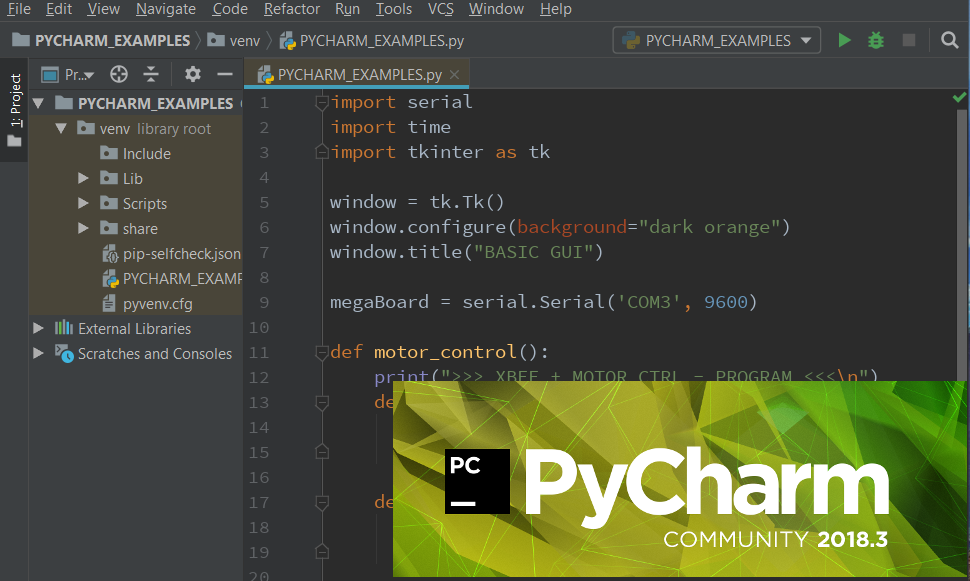Open the Tools menu
The image size is (970, 581).
click(393, 9)
